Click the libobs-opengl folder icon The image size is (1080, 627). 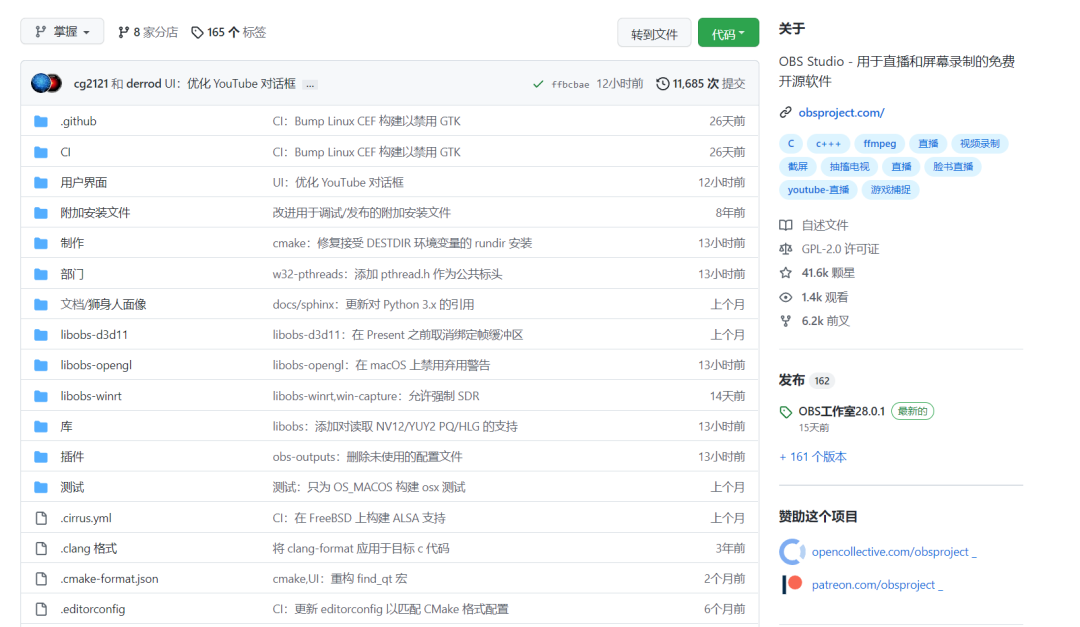point(41,365)
